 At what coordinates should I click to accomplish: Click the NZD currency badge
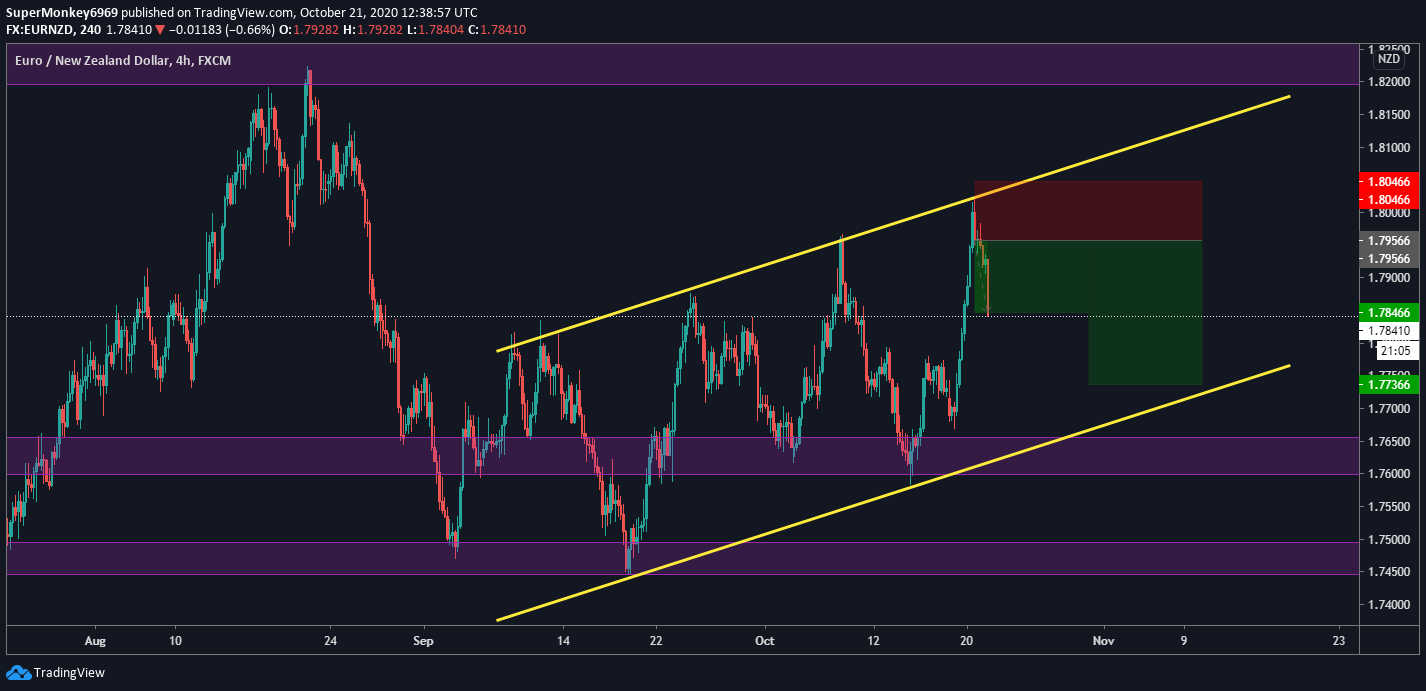pyautogui.click(x=1390, y=59)
